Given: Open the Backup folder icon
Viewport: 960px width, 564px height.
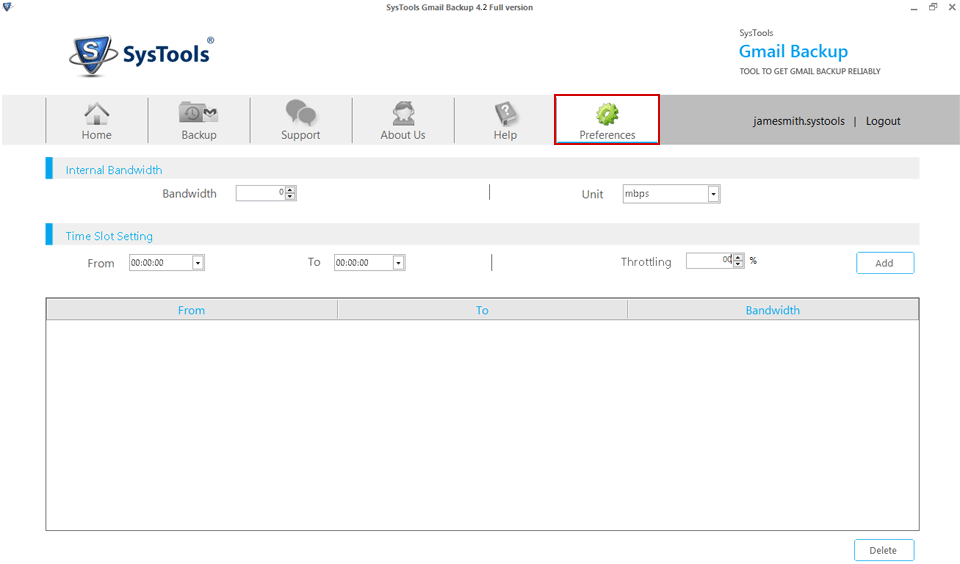Looking at the screenshot, I should point(198,113).
